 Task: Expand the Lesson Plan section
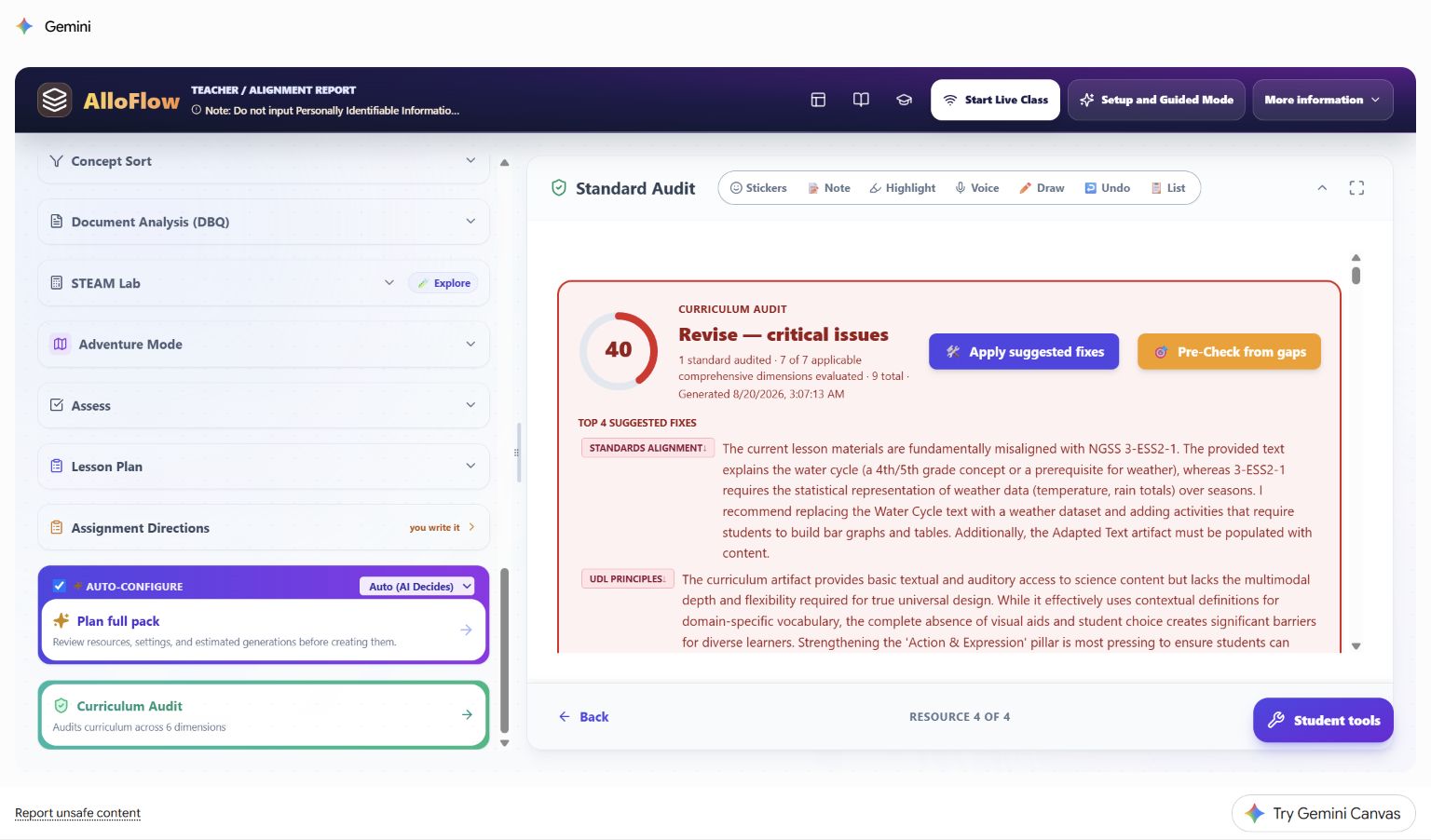tap(264, 467)
